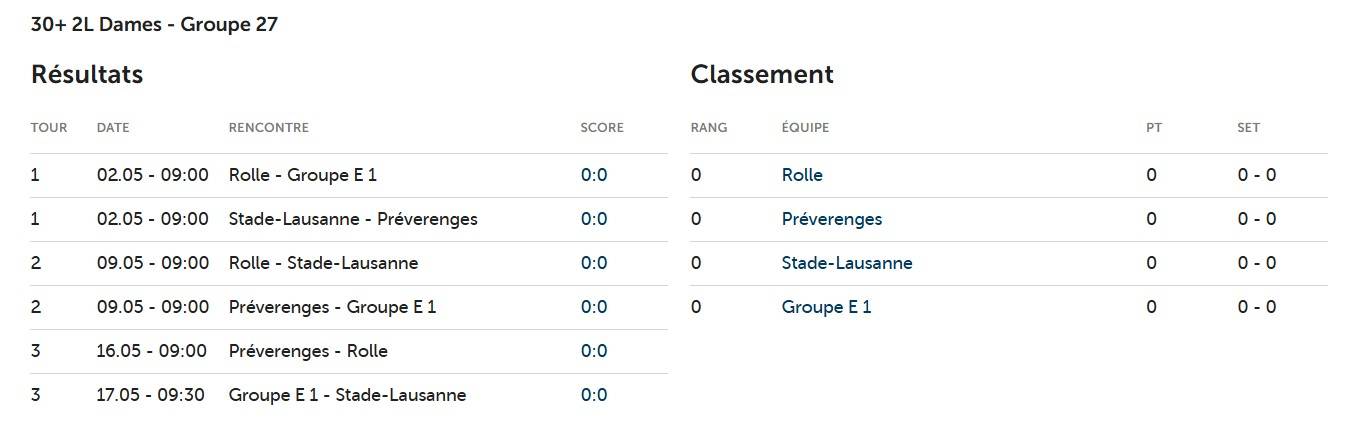Viewport: 1359px width, 447px height.
Task: Select the Classement section heading
Action: 762,75
